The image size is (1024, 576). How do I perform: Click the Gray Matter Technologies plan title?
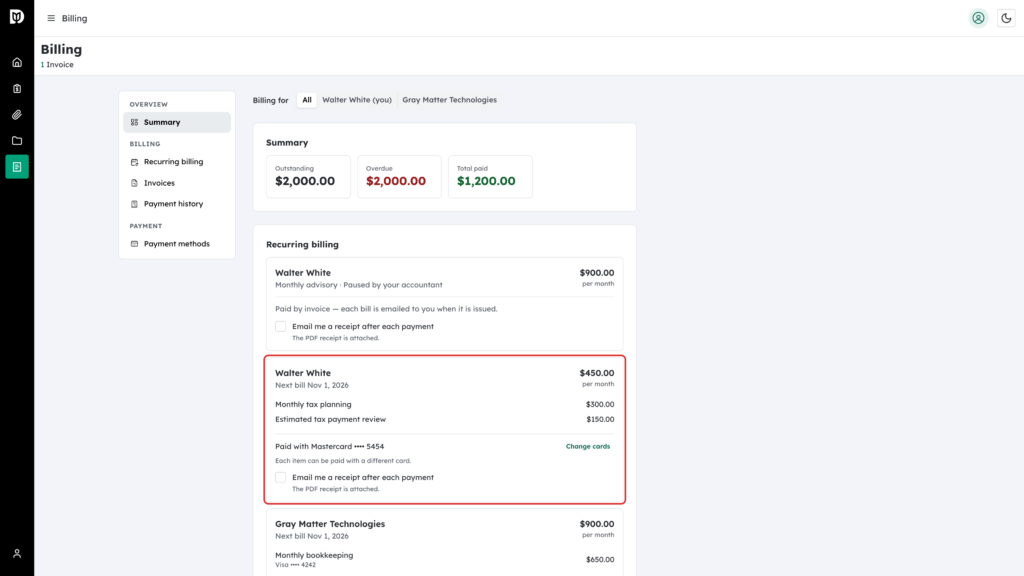point(330,524)
